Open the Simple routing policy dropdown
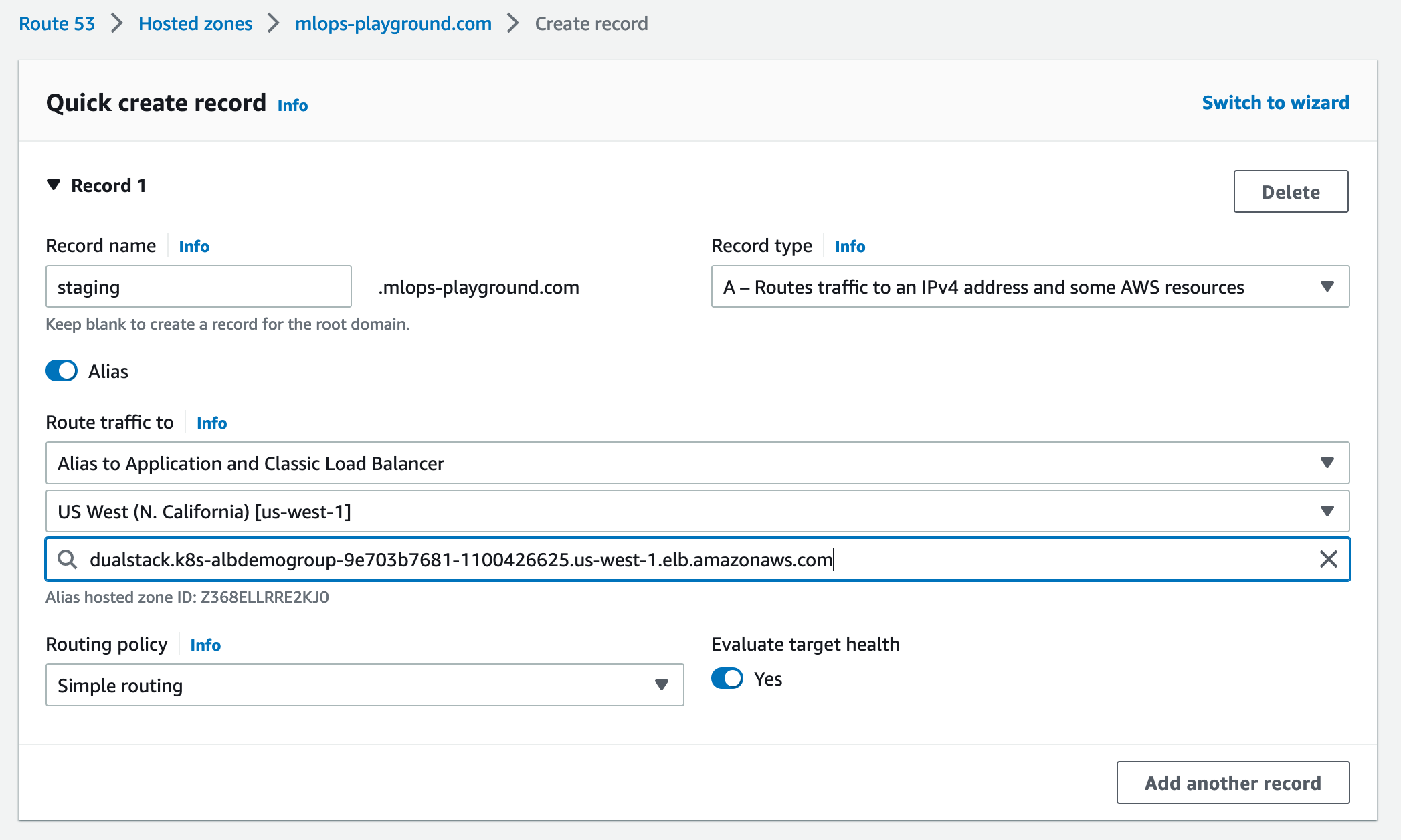Viewport: 1401px width, 840px height. (364, 686)
